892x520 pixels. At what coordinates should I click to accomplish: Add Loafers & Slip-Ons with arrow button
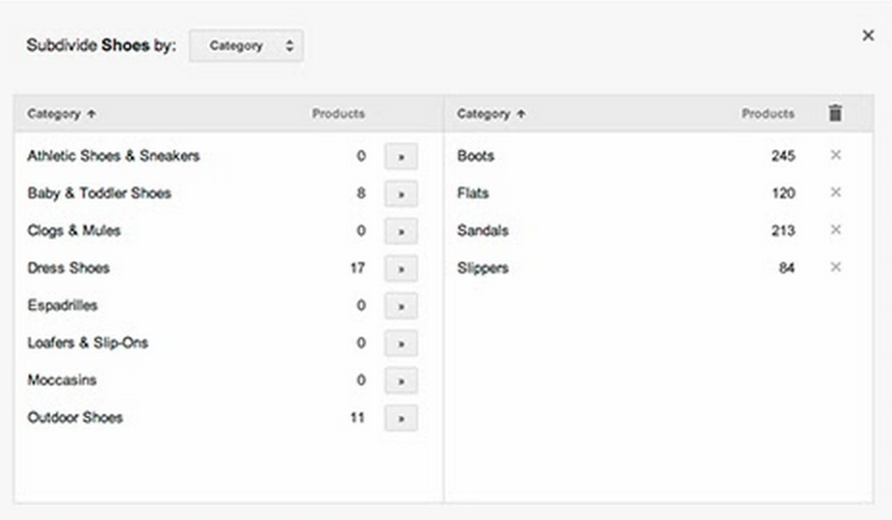tap(401, 344)
